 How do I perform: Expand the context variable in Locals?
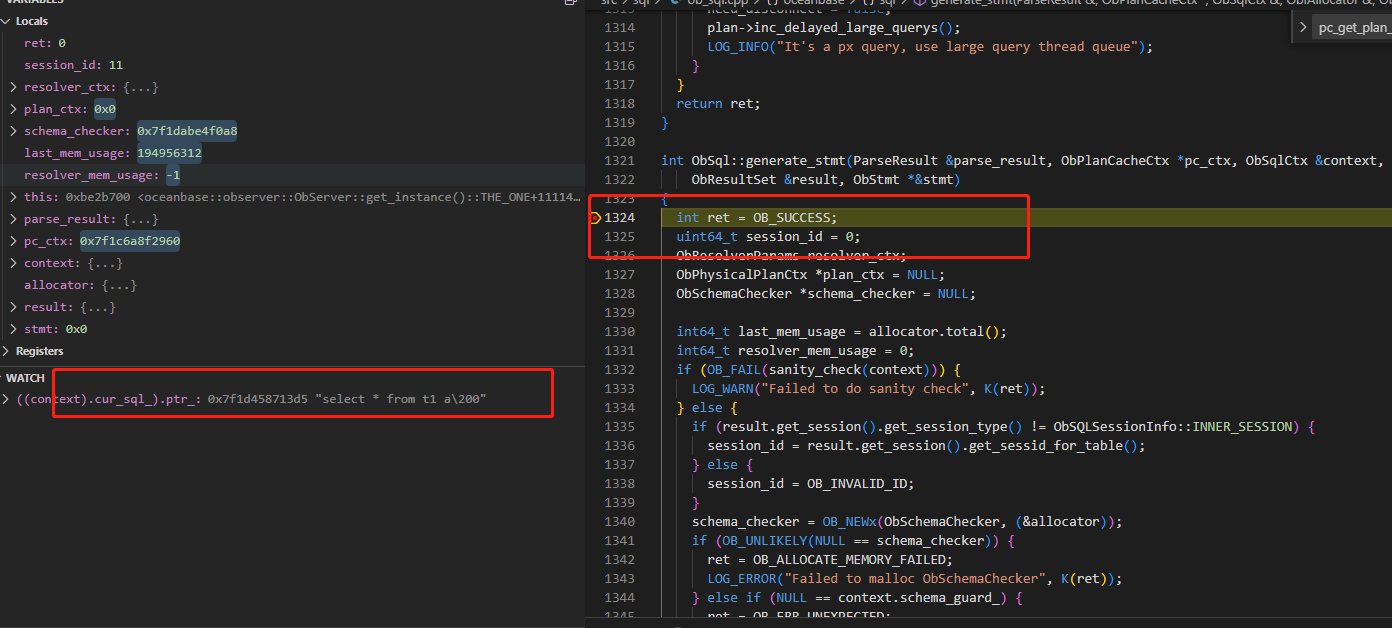14,263
